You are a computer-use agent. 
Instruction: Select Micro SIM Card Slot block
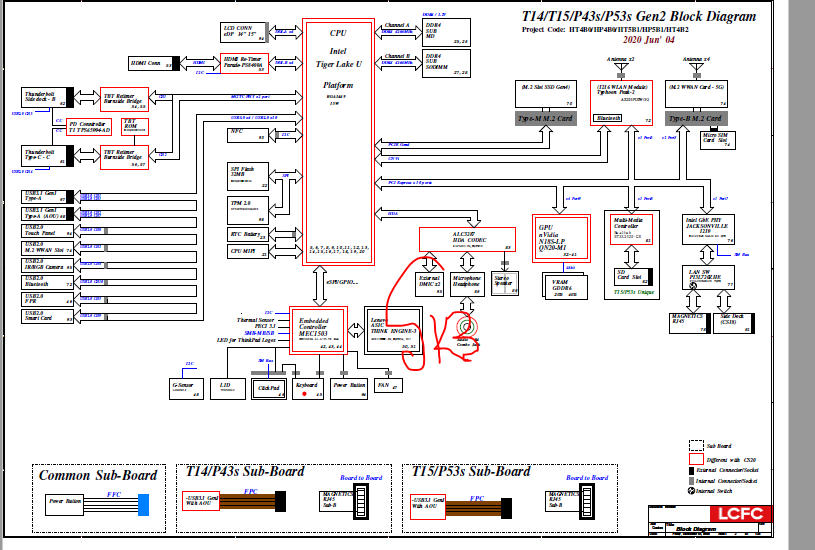(718, 140)
